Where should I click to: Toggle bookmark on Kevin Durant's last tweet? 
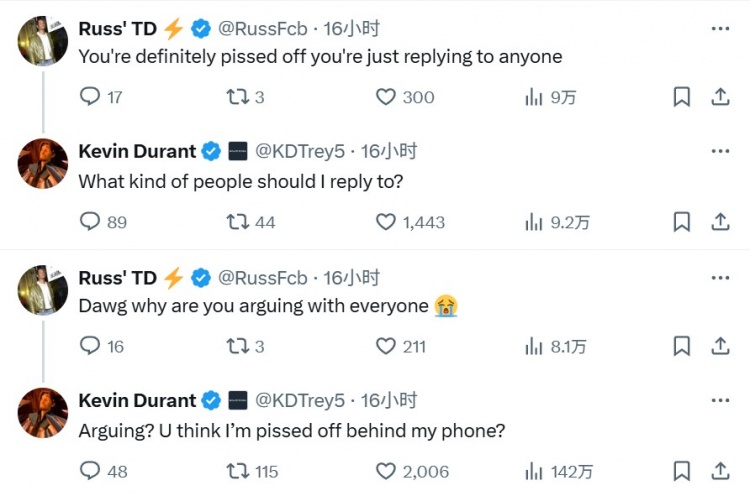681,471
